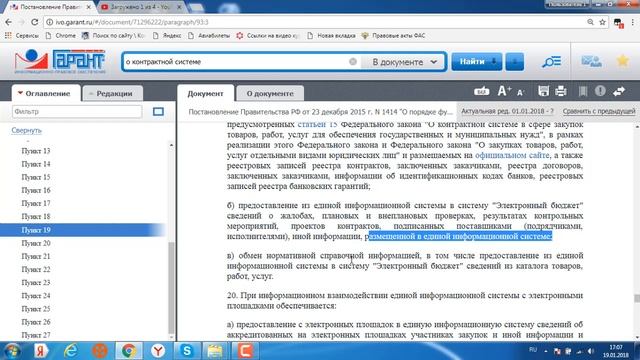Go to Пункт 26 in contents
Image resolution: width=640 pixels, height=360 pixels.
tap(36, 322)
